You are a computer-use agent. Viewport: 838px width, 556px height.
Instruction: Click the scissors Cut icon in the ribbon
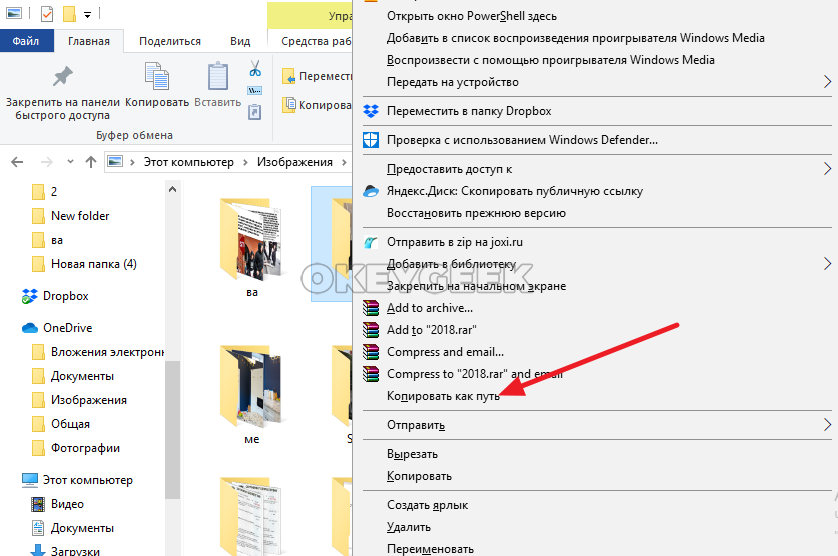pos(255,69)
